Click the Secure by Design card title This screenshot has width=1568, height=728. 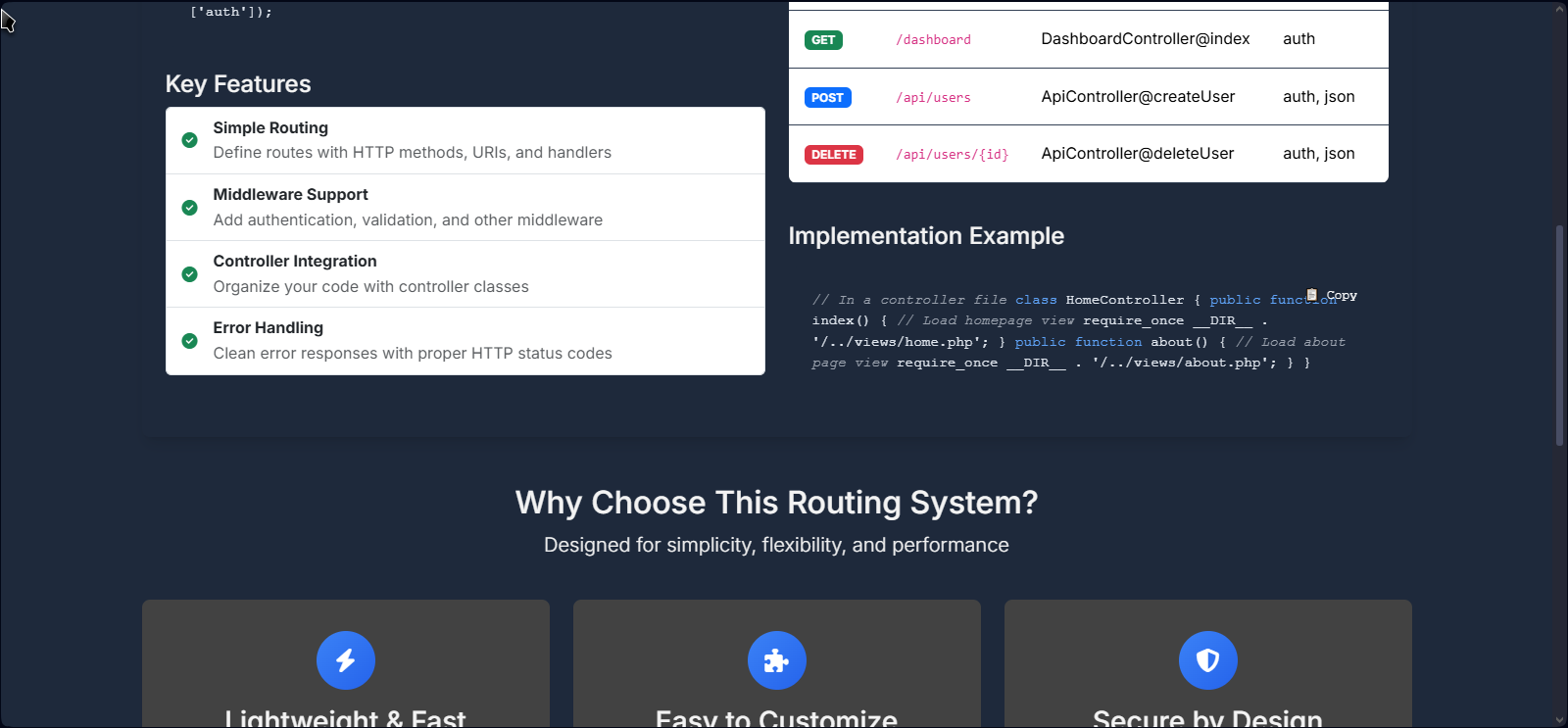click(1207, 719)
